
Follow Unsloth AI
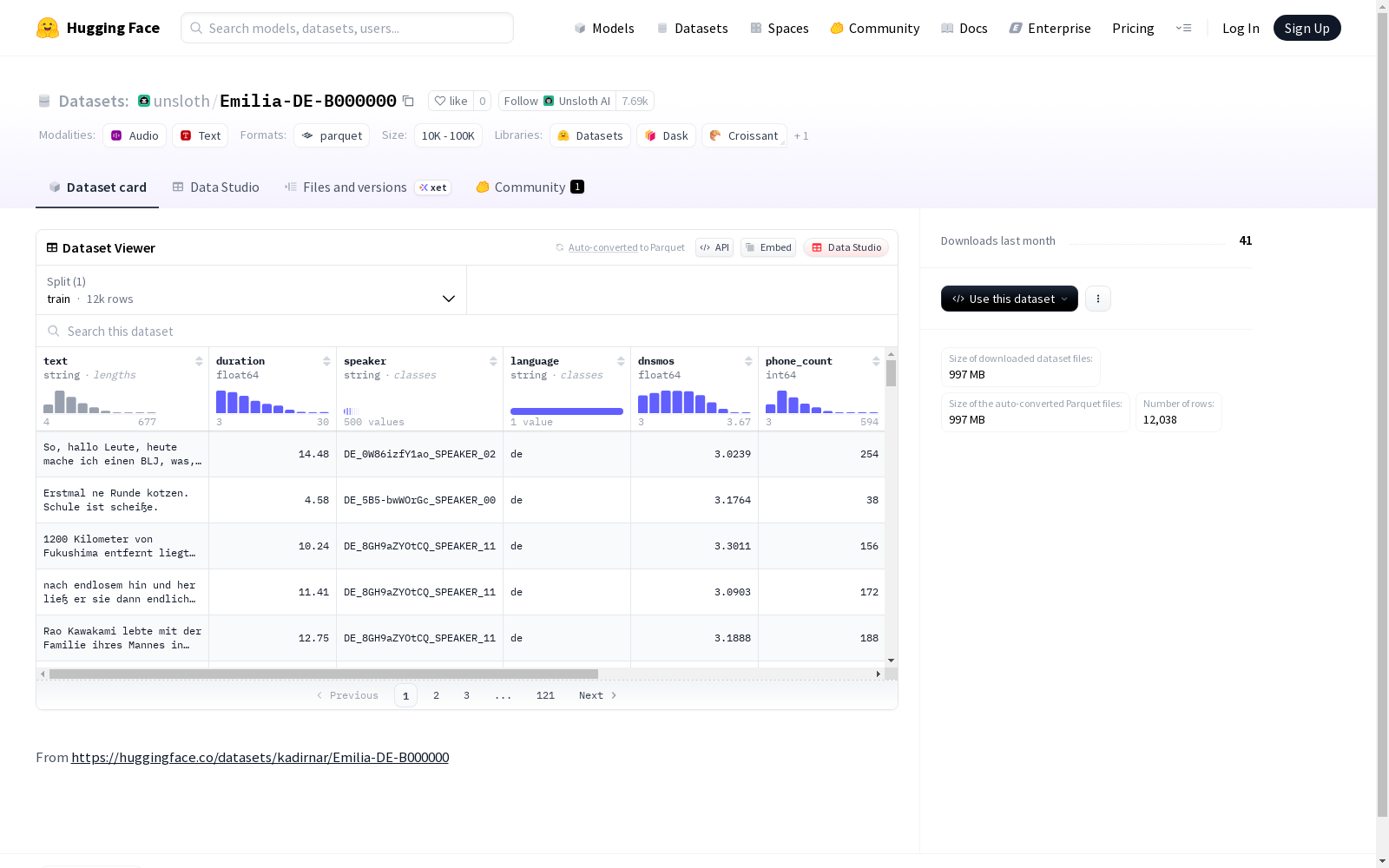click(557, 101)
